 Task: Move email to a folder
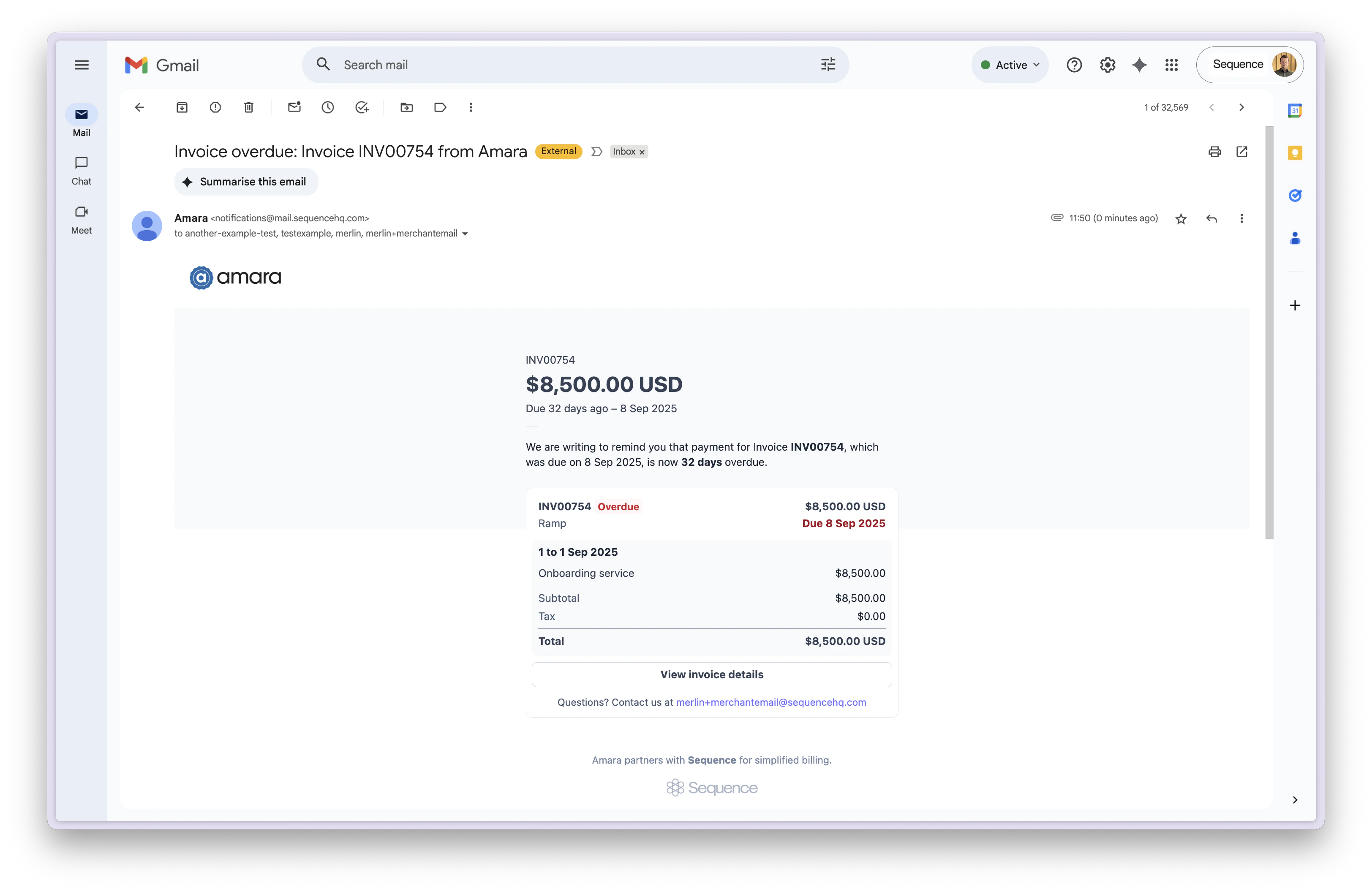coord(407,107)
